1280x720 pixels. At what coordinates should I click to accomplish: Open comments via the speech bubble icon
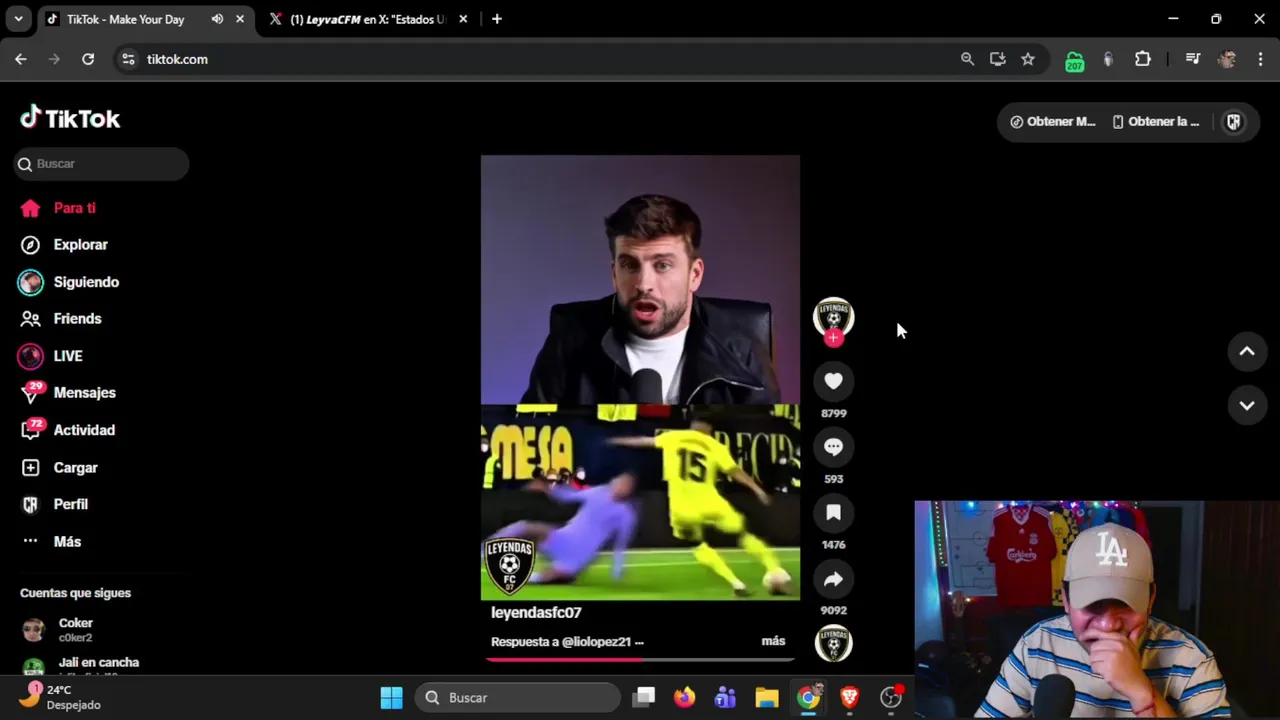833,447
